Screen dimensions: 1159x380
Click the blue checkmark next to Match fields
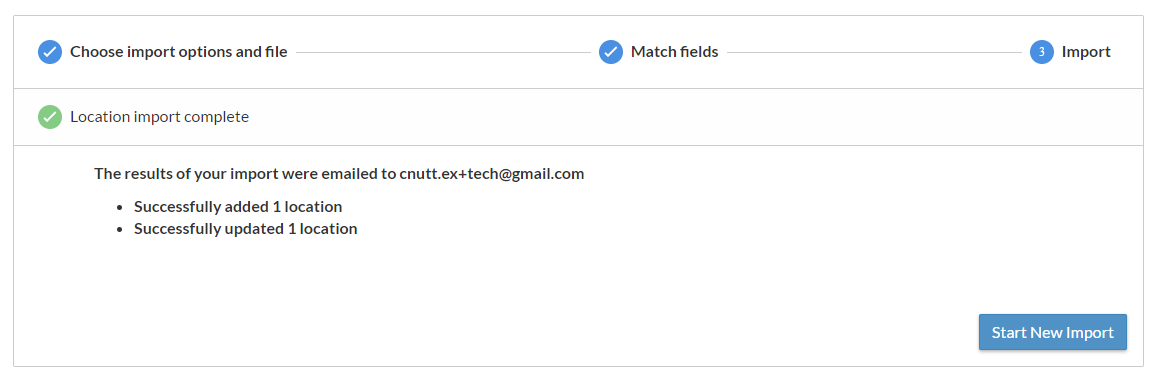click(611, 52)
